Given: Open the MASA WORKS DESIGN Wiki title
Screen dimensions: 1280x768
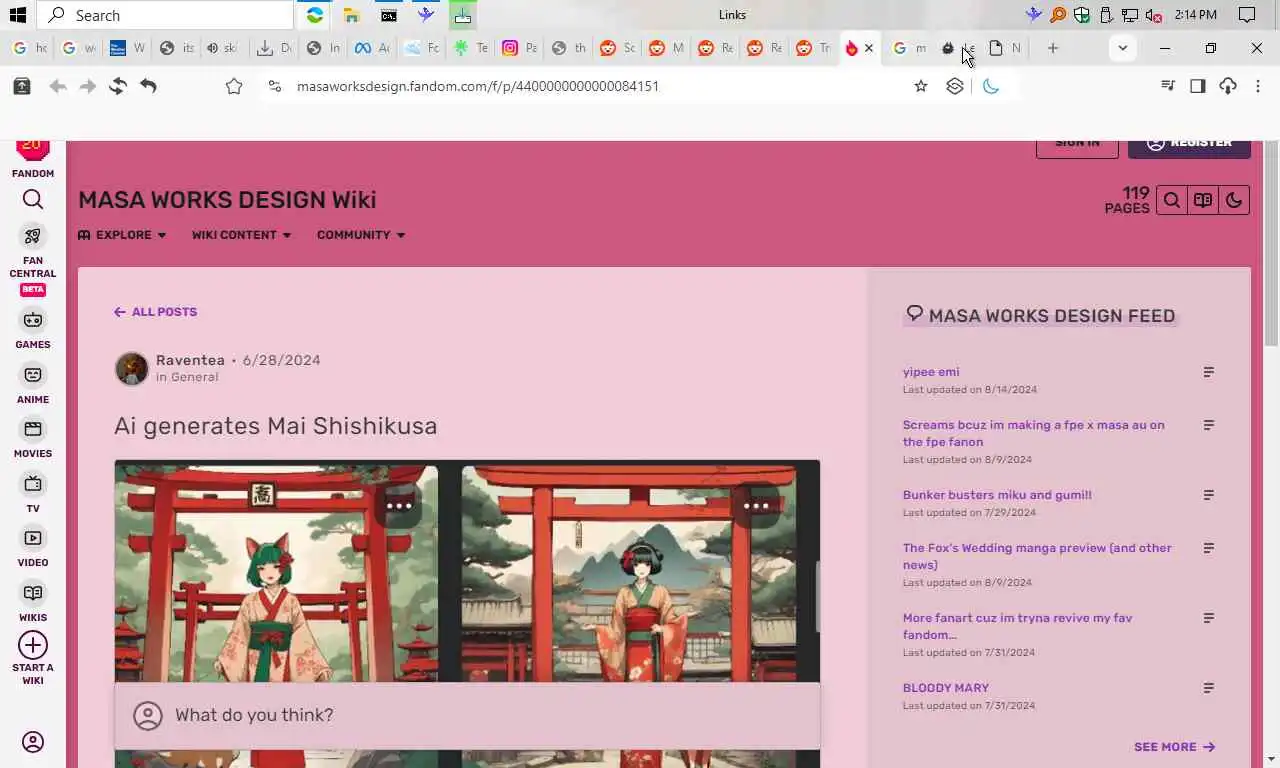Looking at the screenshot, I should [227, 200].
